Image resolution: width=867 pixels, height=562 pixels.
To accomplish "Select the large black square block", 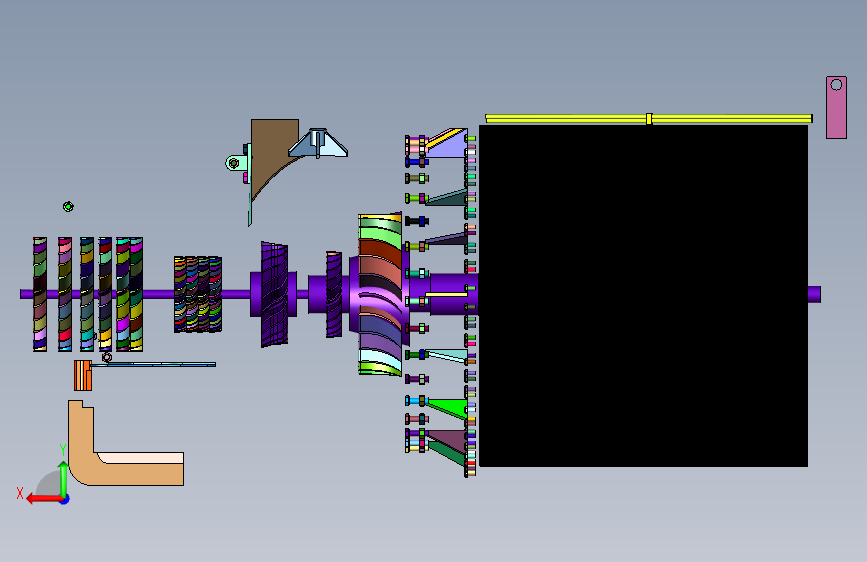I will pyautogui.click(x=643, y=296).
